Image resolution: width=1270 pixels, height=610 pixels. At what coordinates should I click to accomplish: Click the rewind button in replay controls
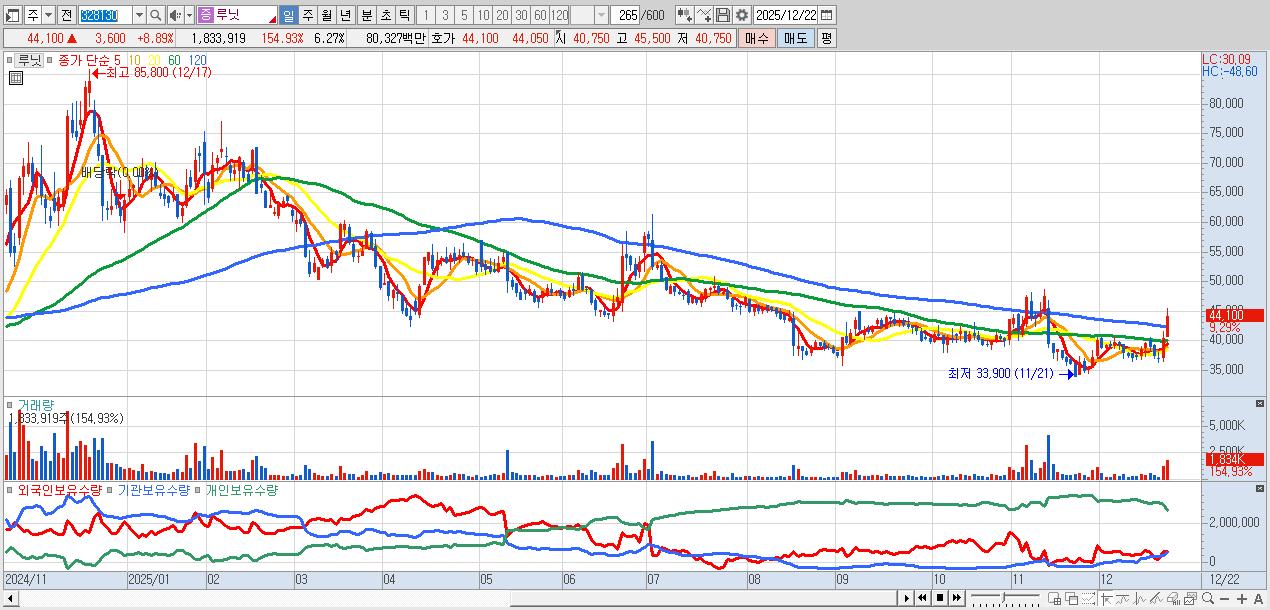(922, 598)
